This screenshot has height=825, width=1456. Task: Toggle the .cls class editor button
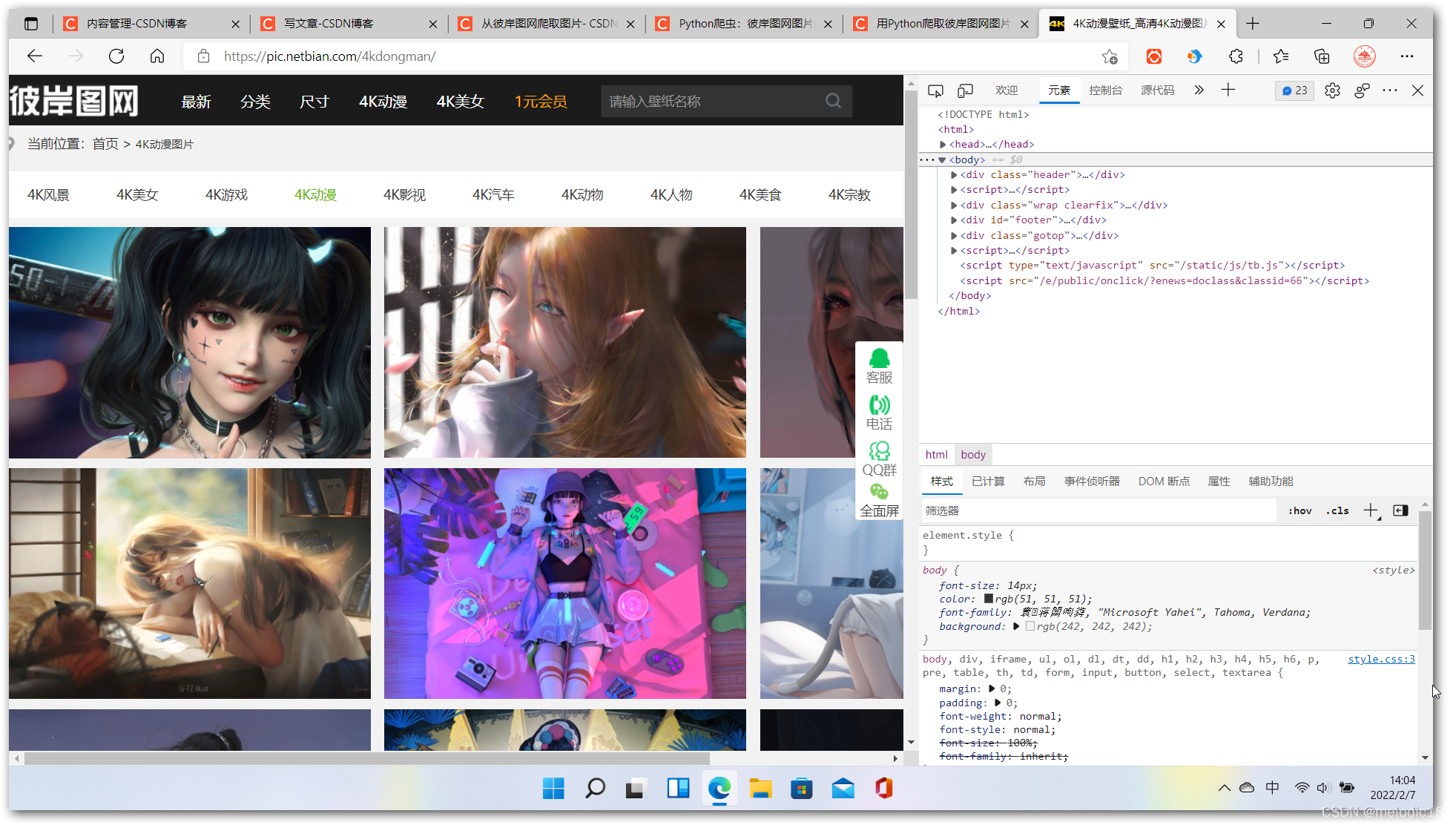click(x=1337, y=510)
